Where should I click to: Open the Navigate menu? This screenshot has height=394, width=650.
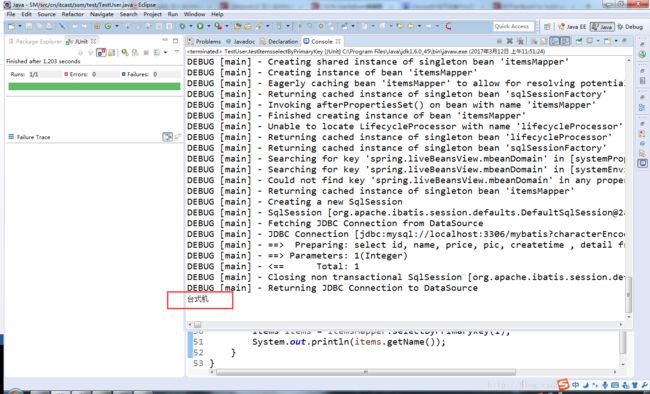102,14
